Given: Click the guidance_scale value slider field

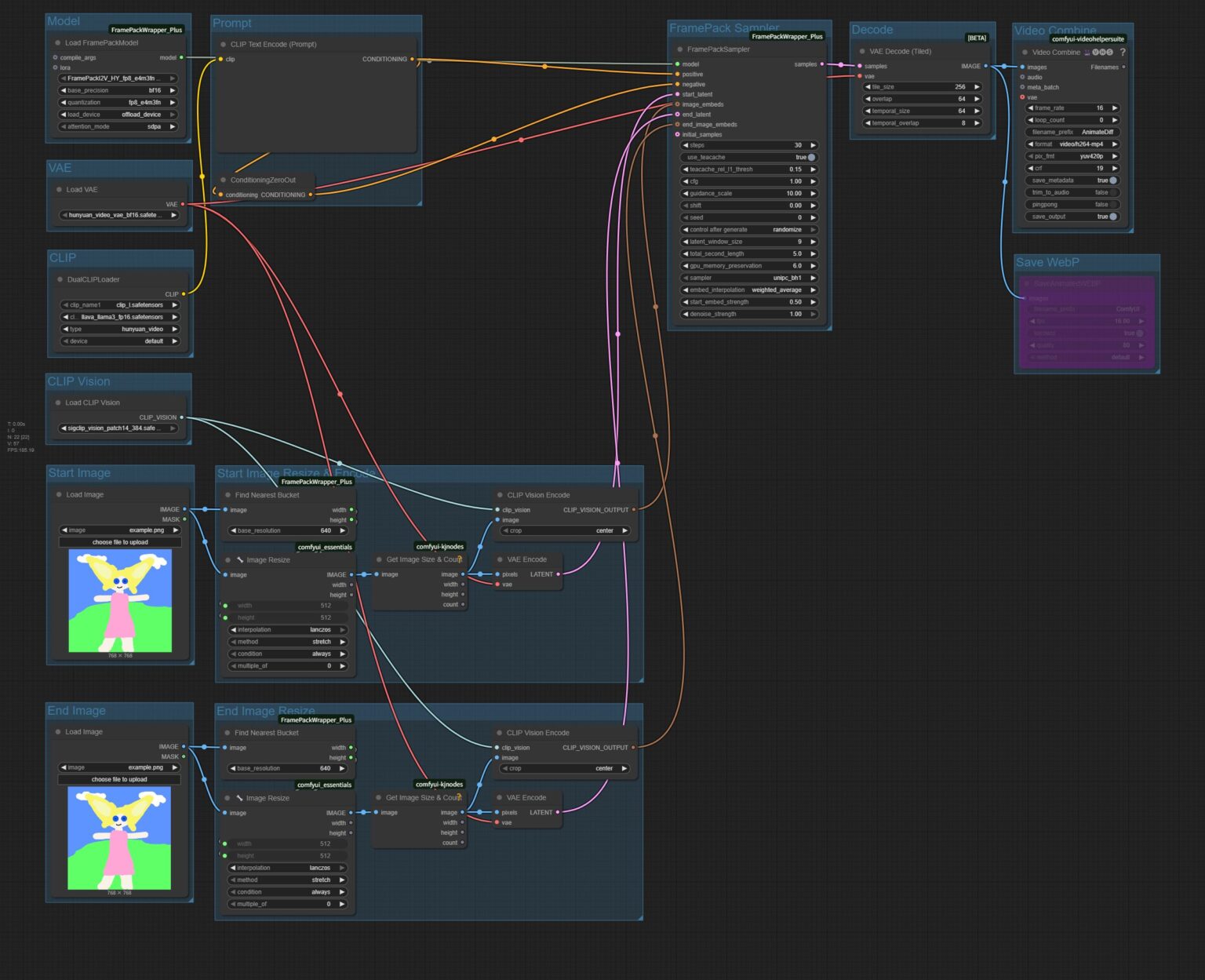Looking at the screenshot, I should pos(749,193).
